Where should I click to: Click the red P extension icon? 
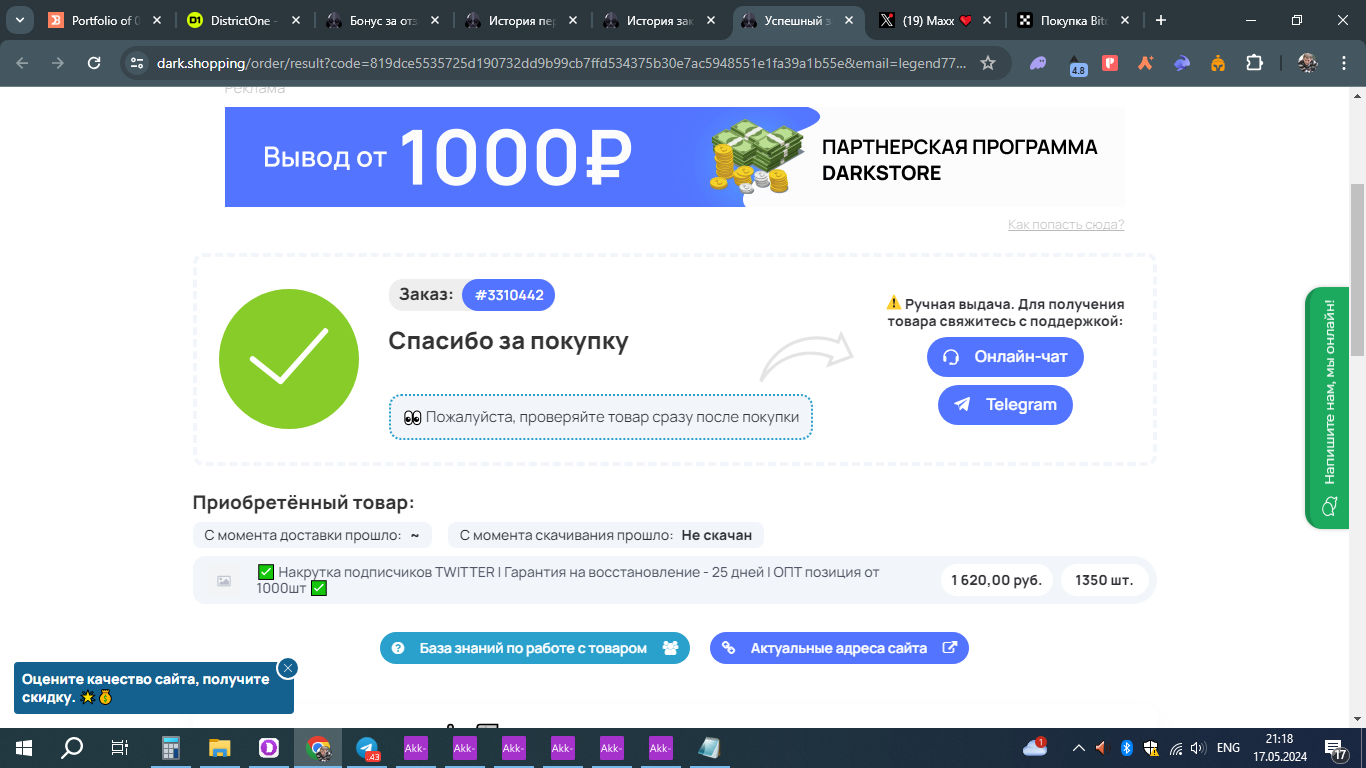coord(1110,63)
